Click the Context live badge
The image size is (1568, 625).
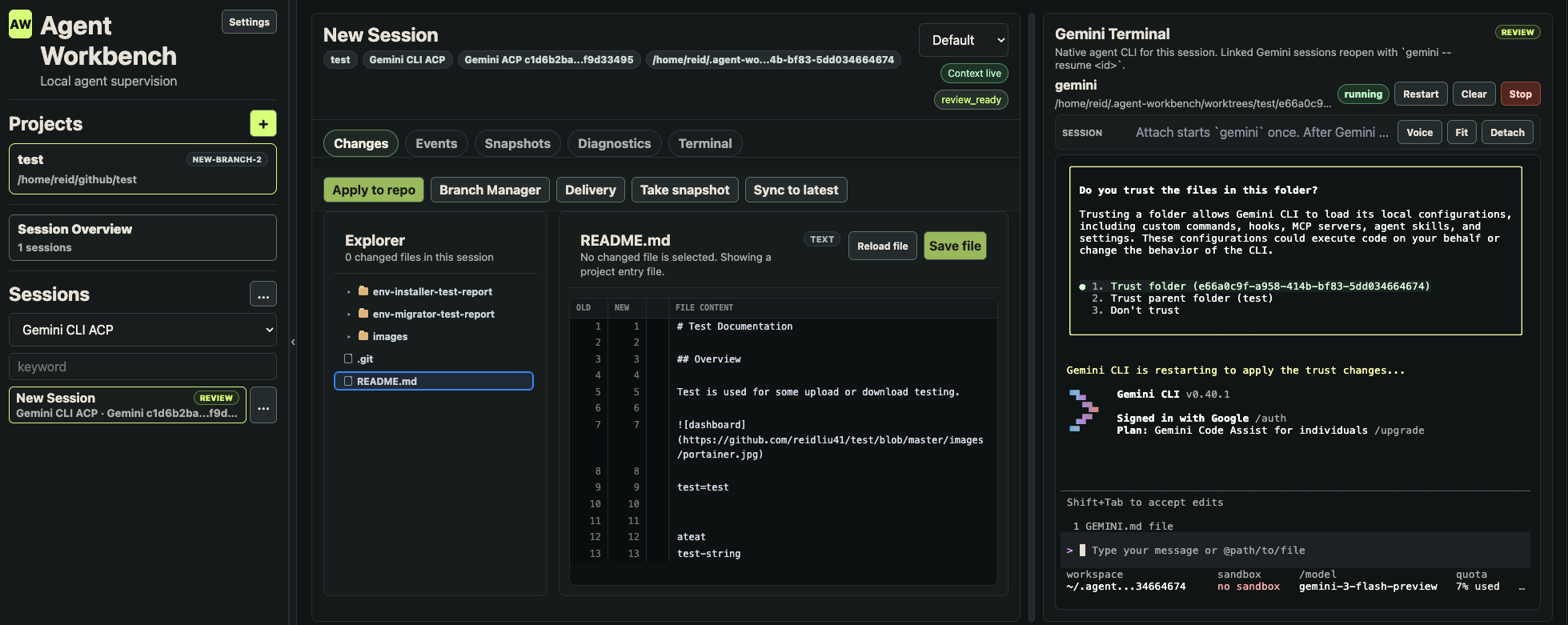(974, 73)
